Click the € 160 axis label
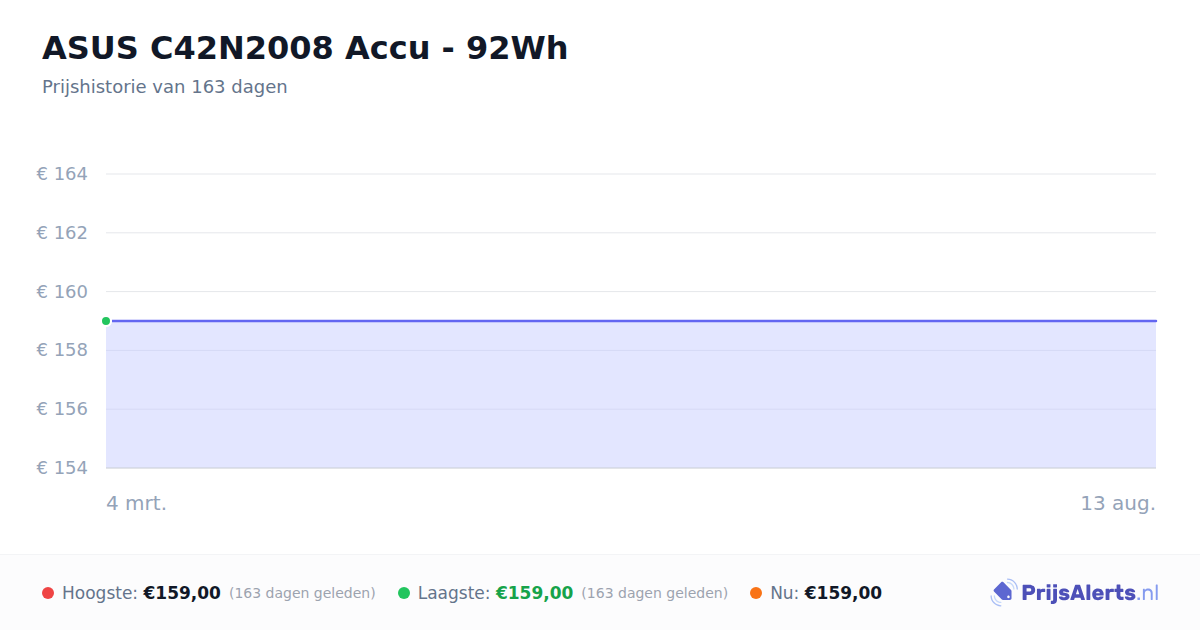This screenshot has width=1200, height=630. coord(62,292)
